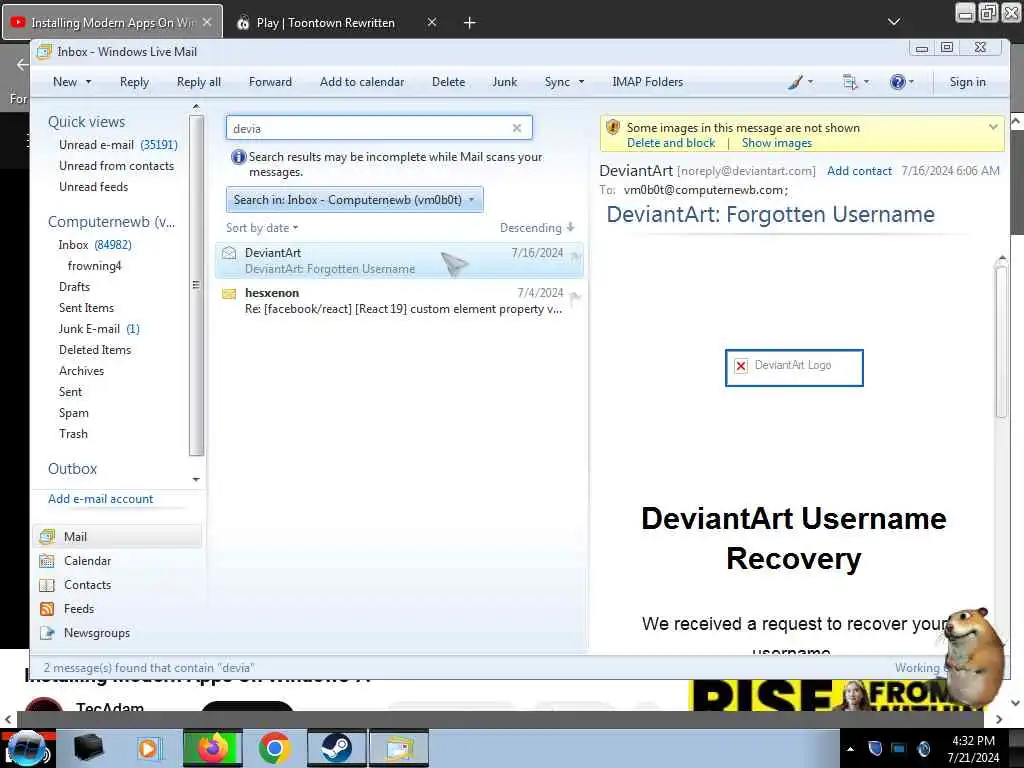Flag the hesxenon message
The image size is (1024, 768).
(x=575, y=298)
